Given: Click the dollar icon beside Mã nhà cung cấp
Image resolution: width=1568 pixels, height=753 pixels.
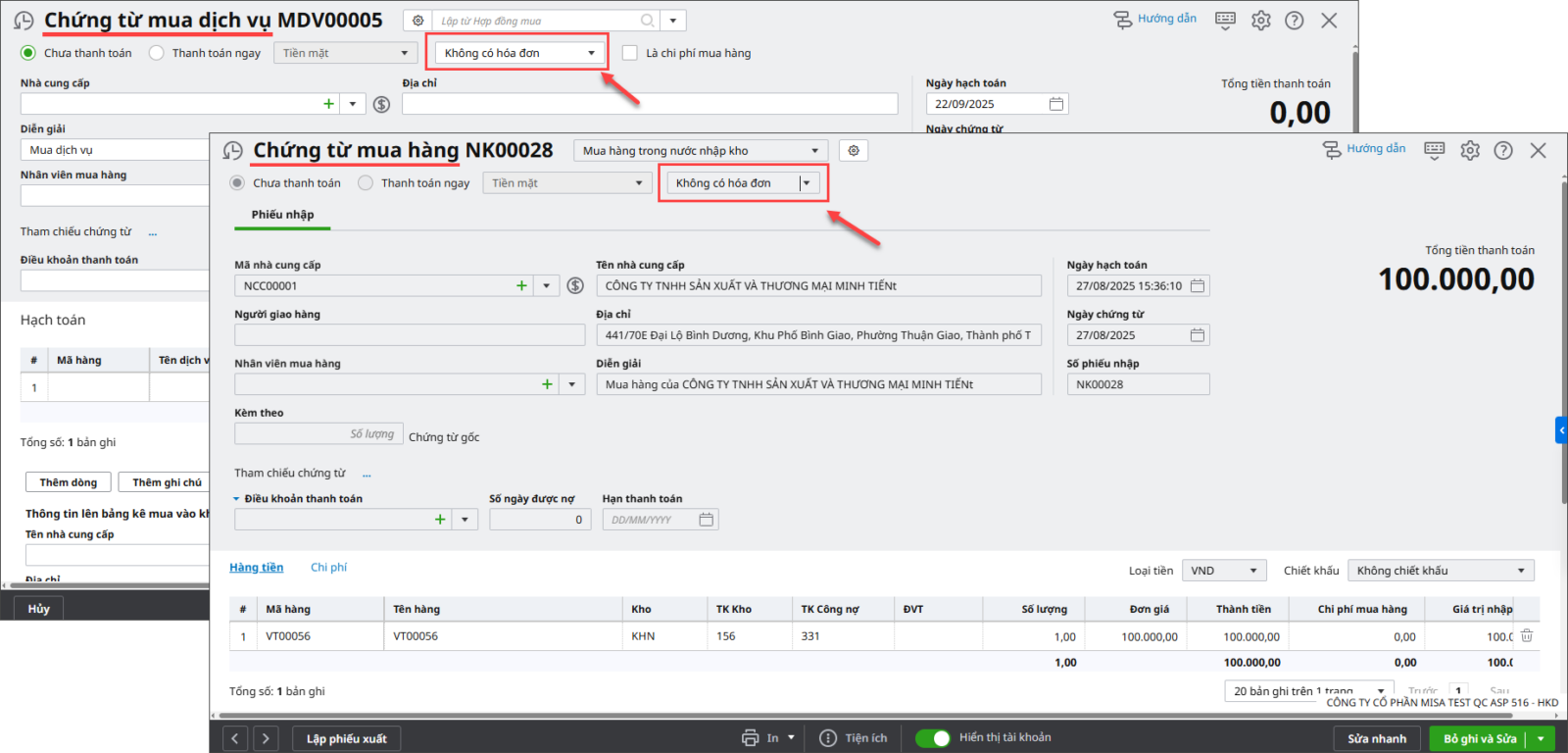Looking at the screenshot, I should (575, 286).
